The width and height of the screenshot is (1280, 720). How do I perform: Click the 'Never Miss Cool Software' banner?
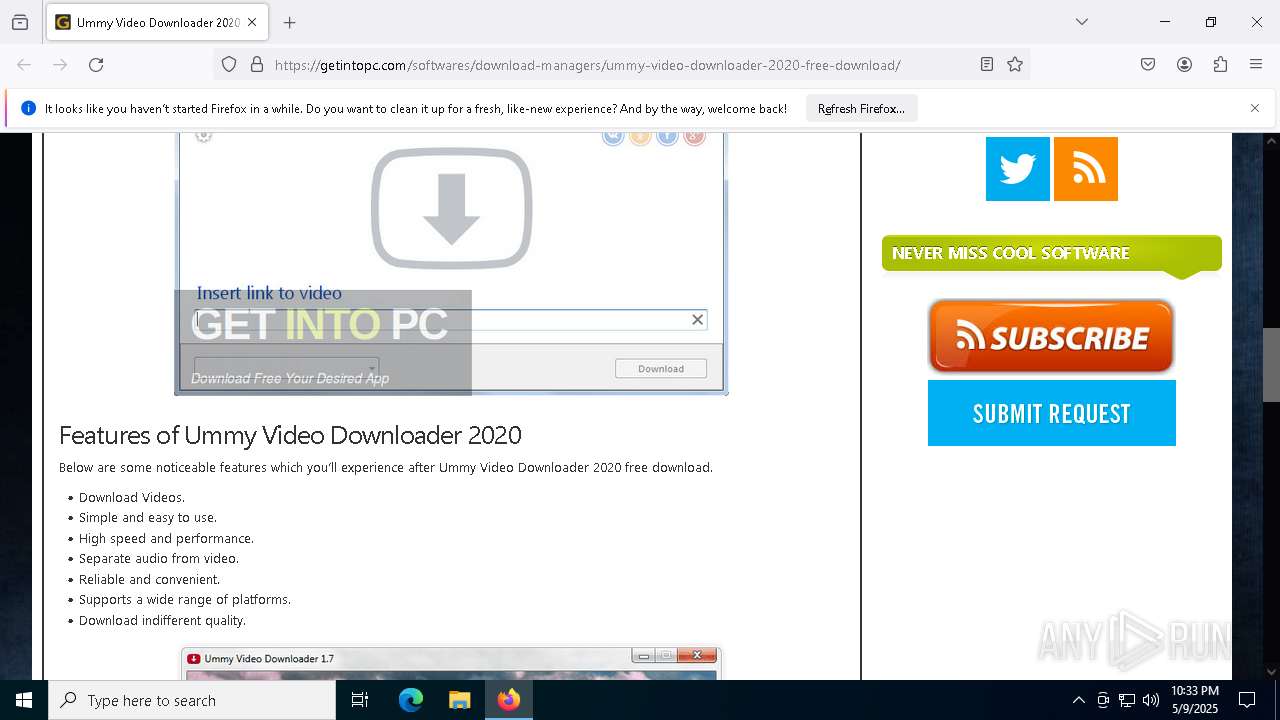tap(1052, 256)
